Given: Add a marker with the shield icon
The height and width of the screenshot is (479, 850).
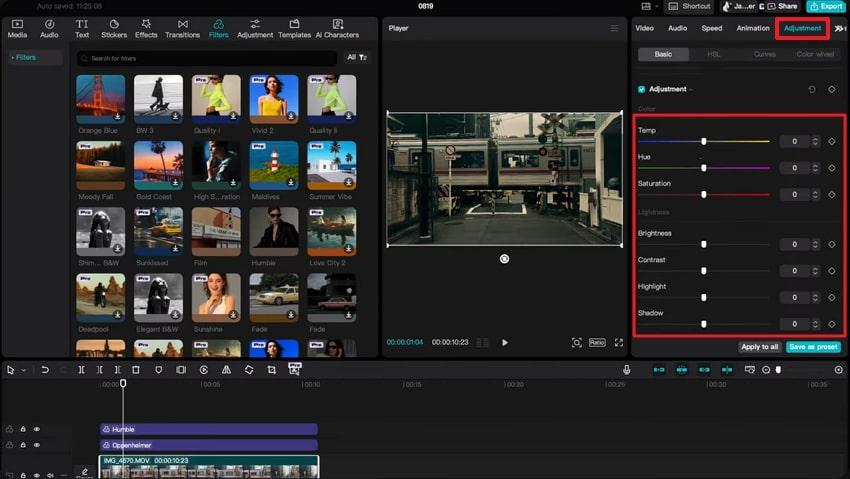Looking at the screenshot, I should click(x=158, y=370).
